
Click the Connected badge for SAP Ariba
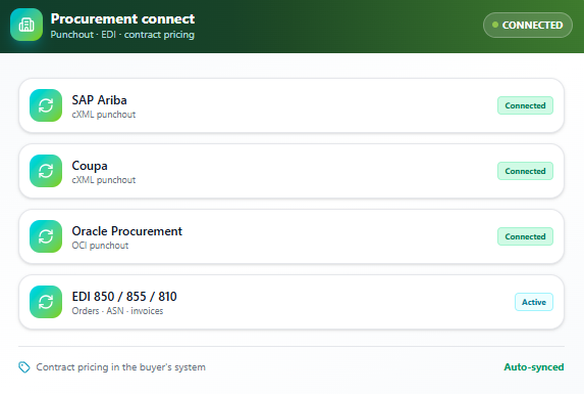click(x=525, y=106)
